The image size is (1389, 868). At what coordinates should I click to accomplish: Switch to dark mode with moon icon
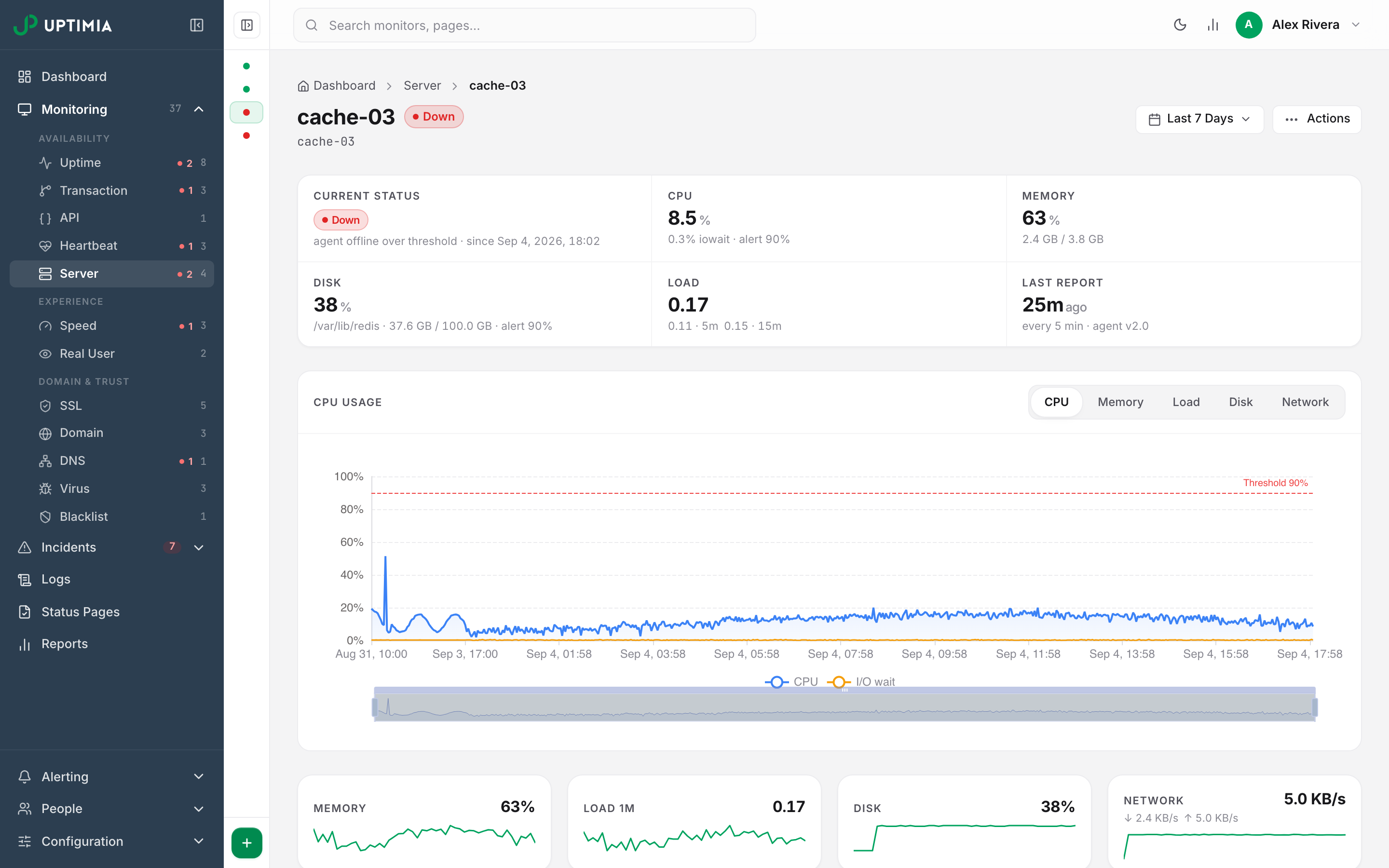click(1180, 25)
